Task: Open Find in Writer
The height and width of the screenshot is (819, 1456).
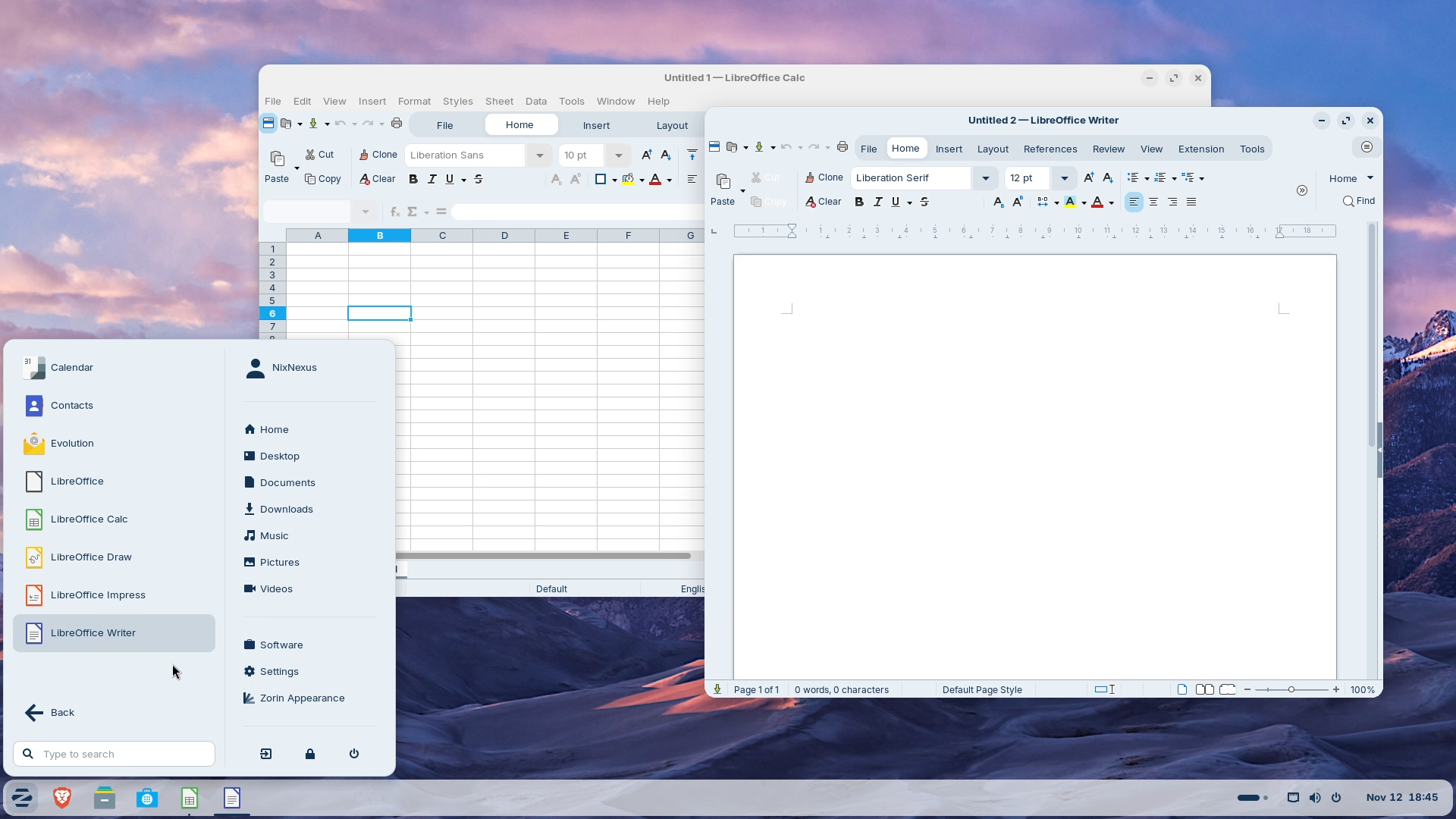Action: tap(1358, 201)
